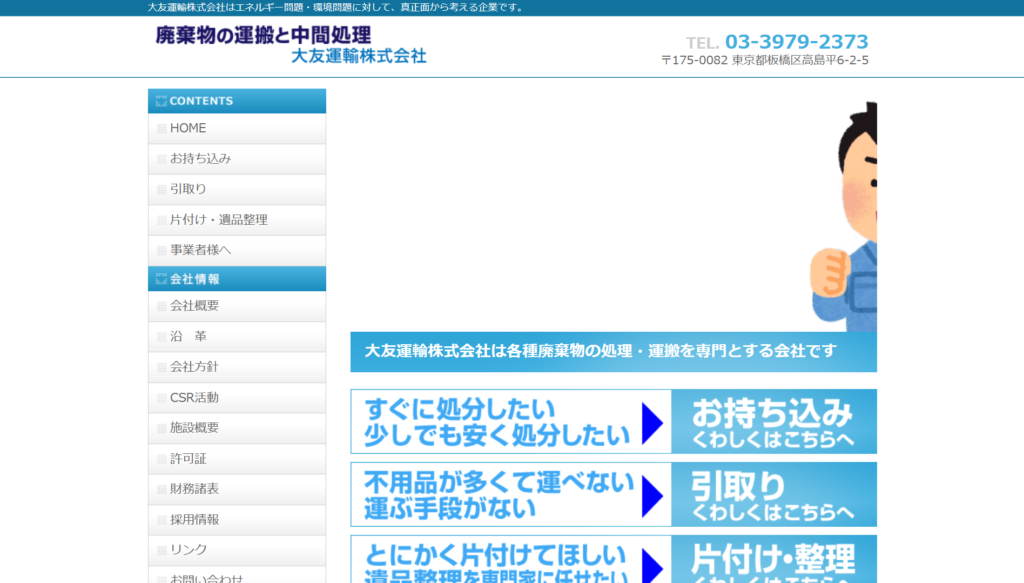Viewport: 1024px width, 583px height.
Task: Open 施設概要 from company info
Action: click(x=194, y=428)
